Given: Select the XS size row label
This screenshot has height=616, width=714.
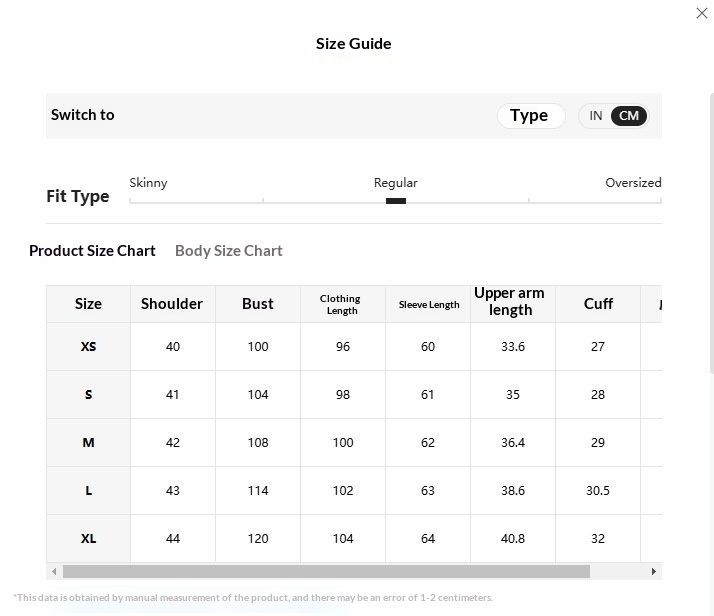Looking at the screenshot, I should click(88, 347).
